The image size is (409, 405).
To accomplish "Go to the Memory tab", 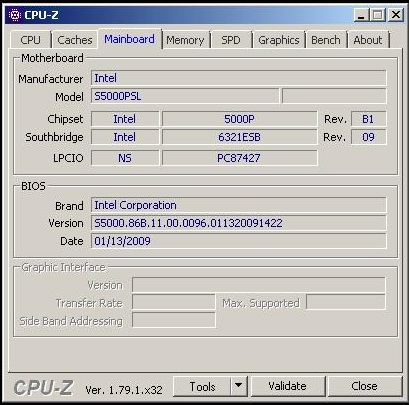I will pos(185,40).
